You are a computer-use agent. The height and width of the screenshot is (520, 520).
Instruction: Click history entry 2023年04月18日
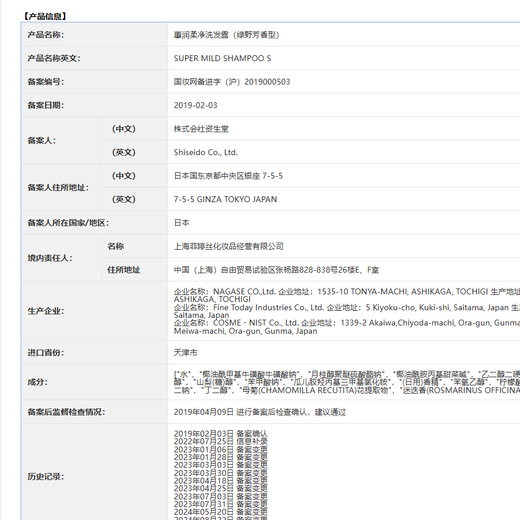pos(220,481)
